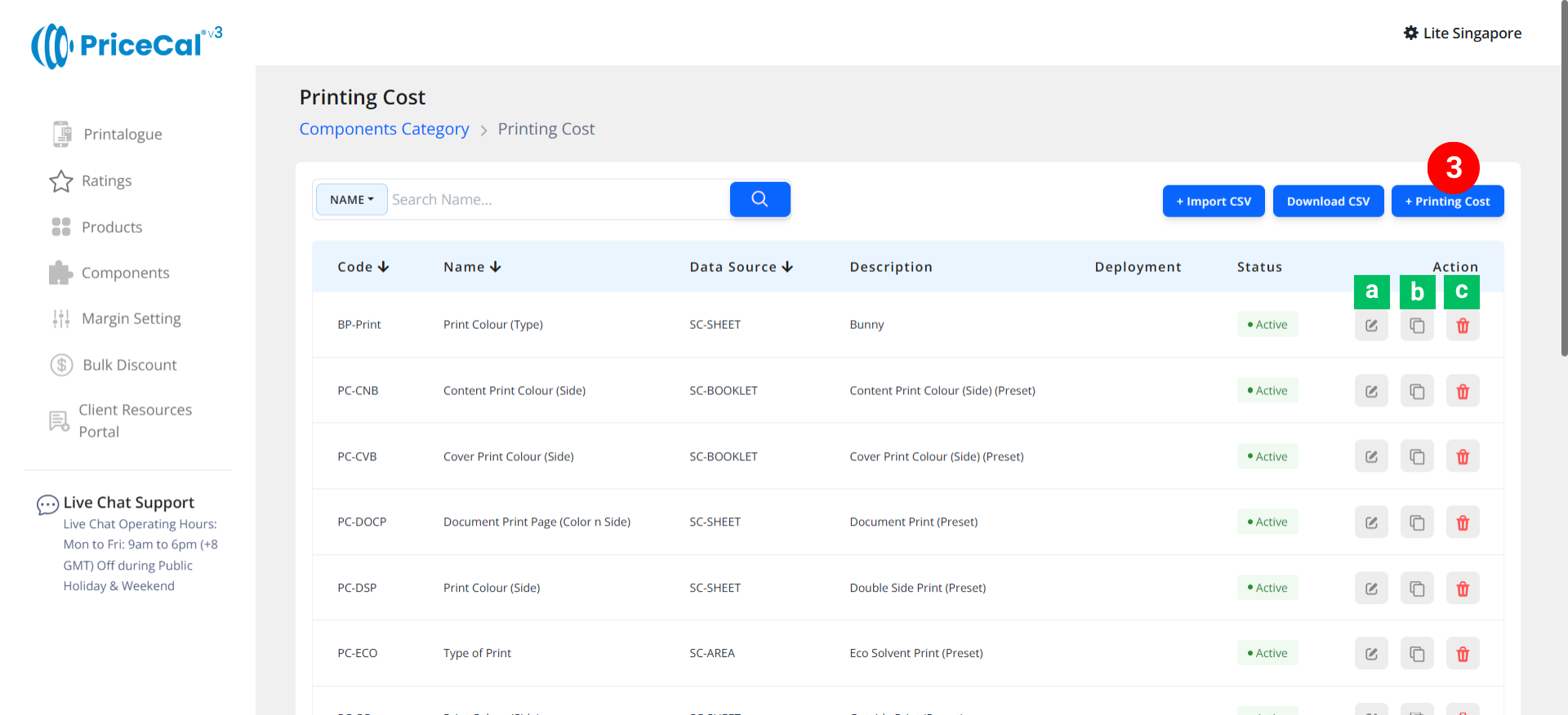Image resolution: width=1568 pixels, height=715 pixels.
Task: Click the PriceCal logo
Action: click(x=127, y=46)
